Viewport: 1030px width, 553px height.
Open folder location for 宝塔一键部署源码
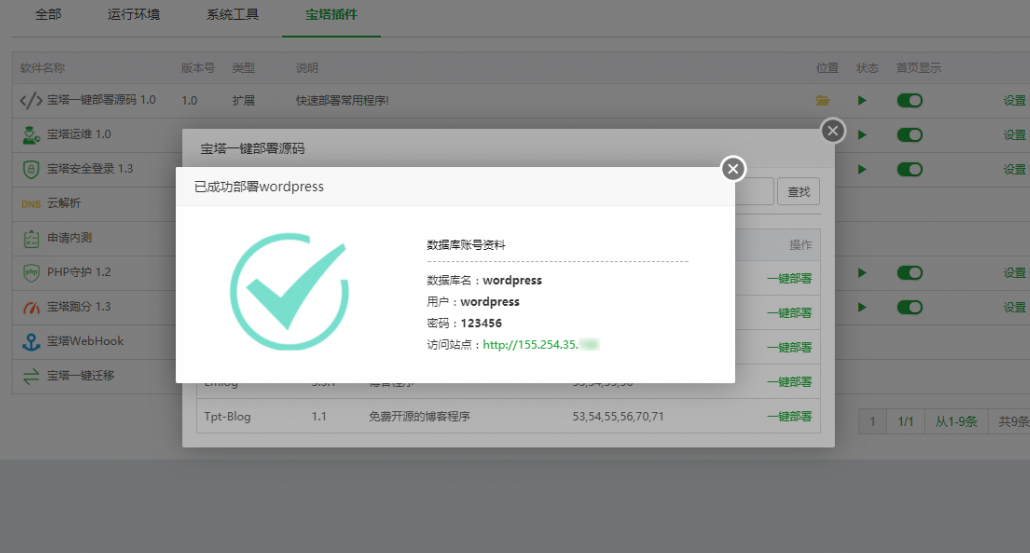(822, 100)
